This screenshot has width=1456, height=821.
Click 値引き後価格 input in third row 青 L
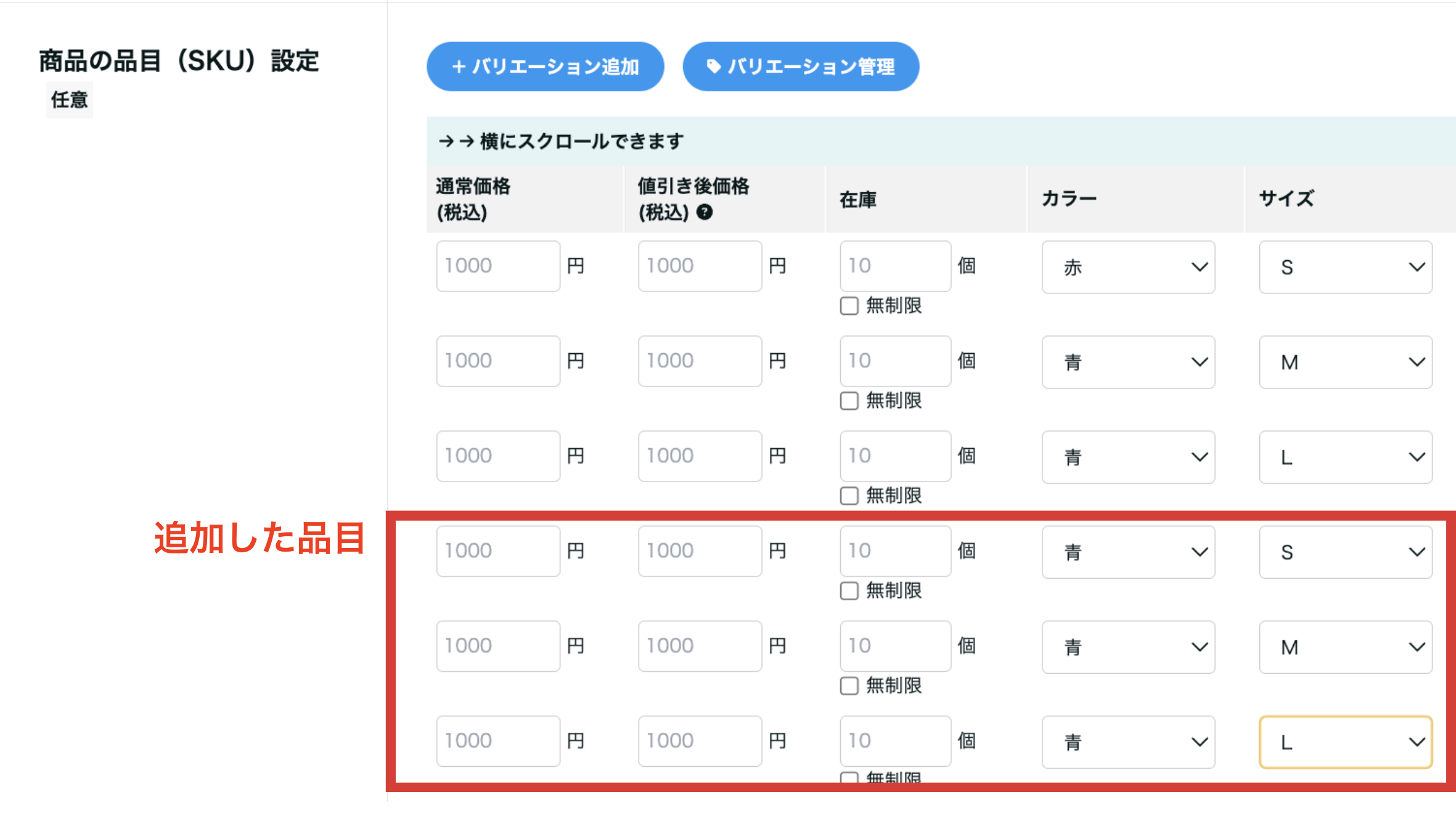[x=700, y=455]
